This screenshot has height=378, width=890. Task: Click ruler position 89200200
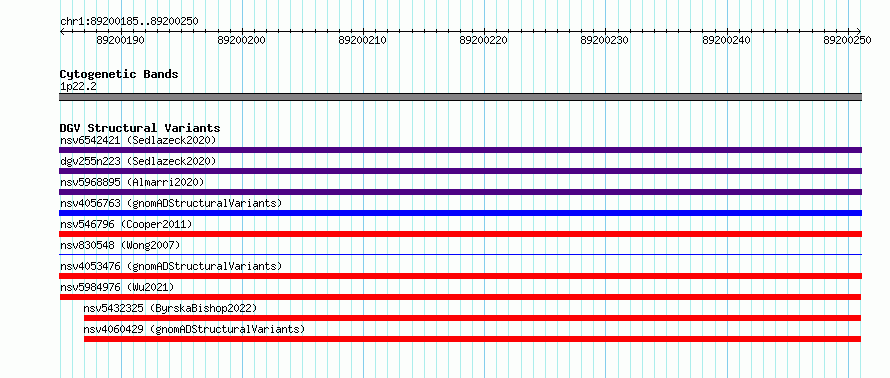point(242,40)
